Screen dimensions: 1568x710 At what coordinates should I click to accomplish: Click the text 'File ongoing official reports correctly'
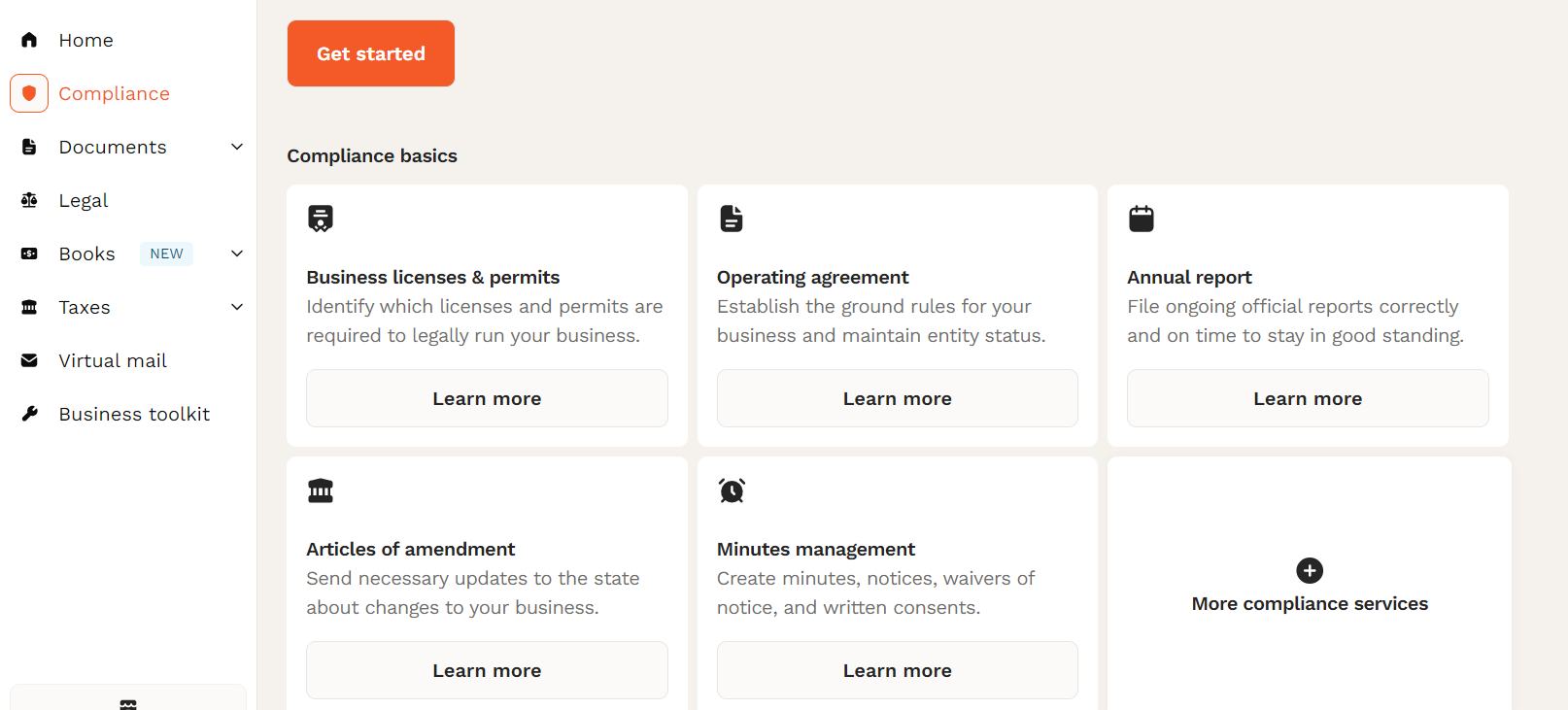pyautogui.click(x=1293, y=306)
